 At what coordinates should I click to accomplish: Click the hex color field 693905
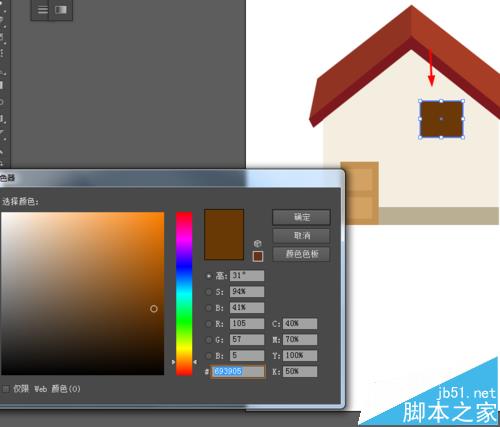point(238,371)
